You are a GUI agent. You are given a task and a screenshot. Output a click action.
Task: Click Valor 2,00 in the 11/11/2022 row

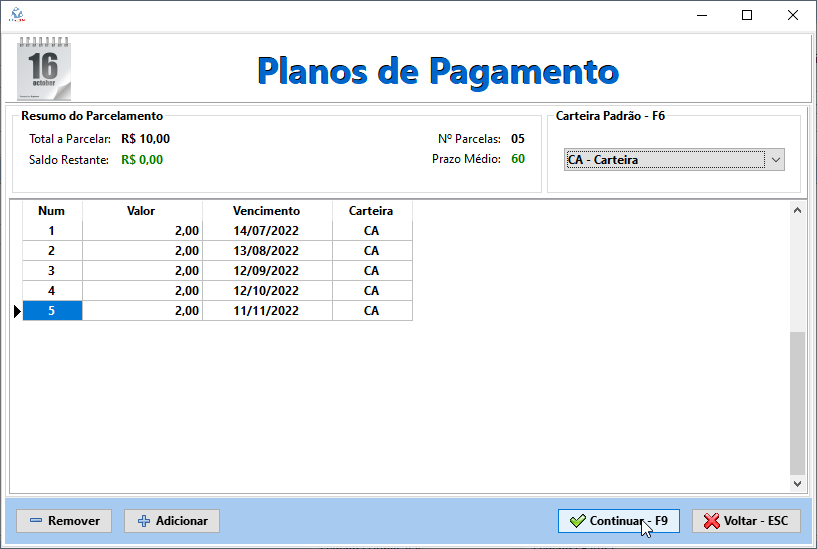pos(142,310)
